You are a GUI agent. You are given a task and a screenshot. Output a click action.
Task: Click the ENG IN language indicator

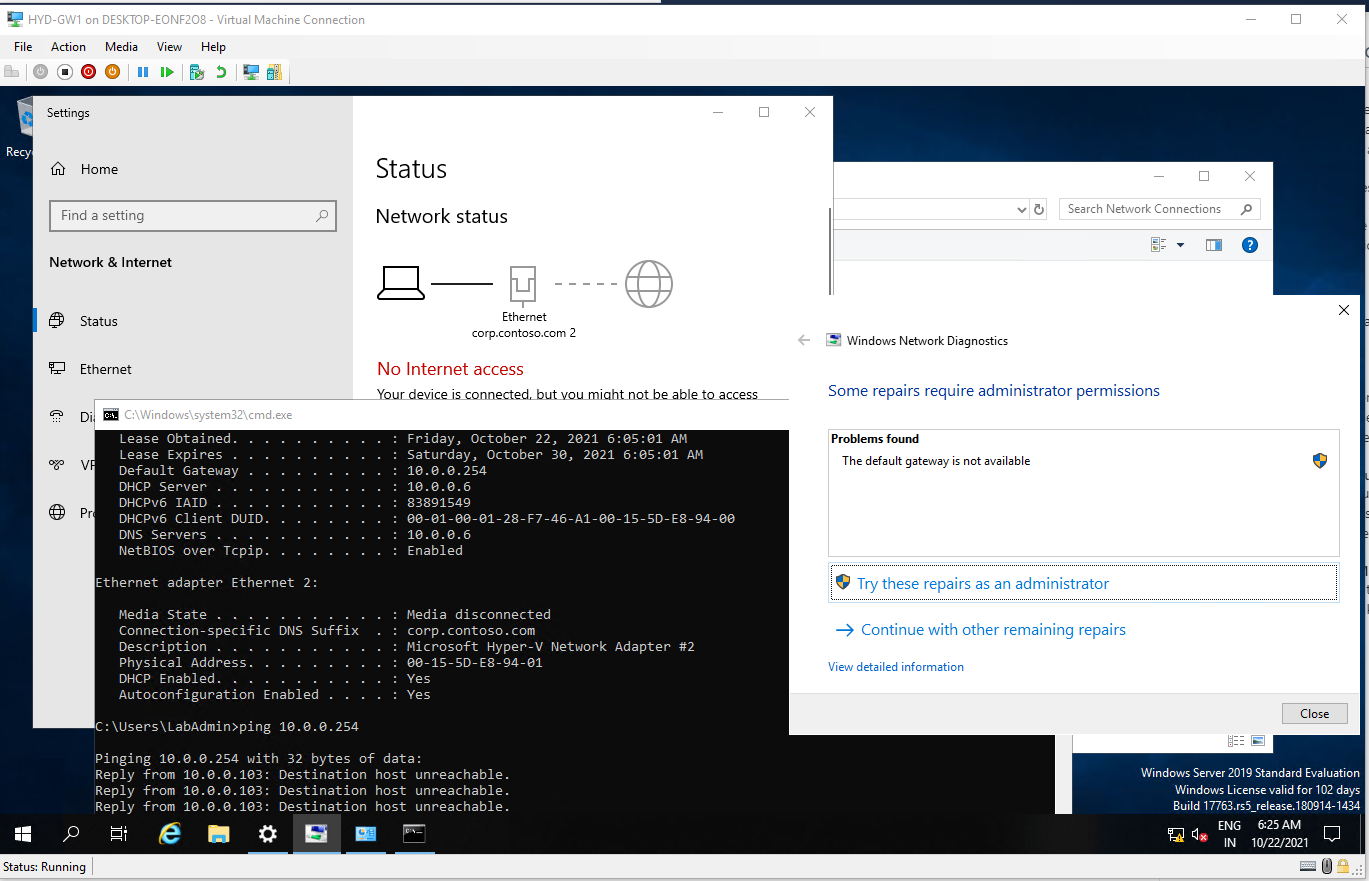tap(1230, 834)
